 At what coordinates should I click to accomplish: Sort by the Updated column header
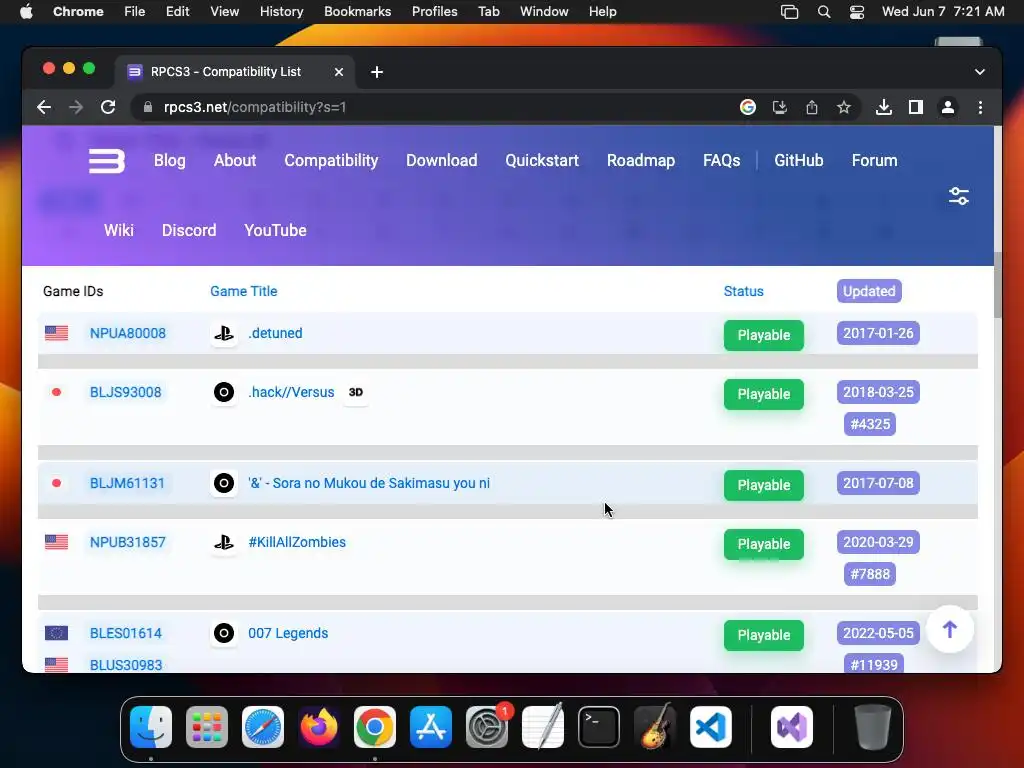pos(869,291)
